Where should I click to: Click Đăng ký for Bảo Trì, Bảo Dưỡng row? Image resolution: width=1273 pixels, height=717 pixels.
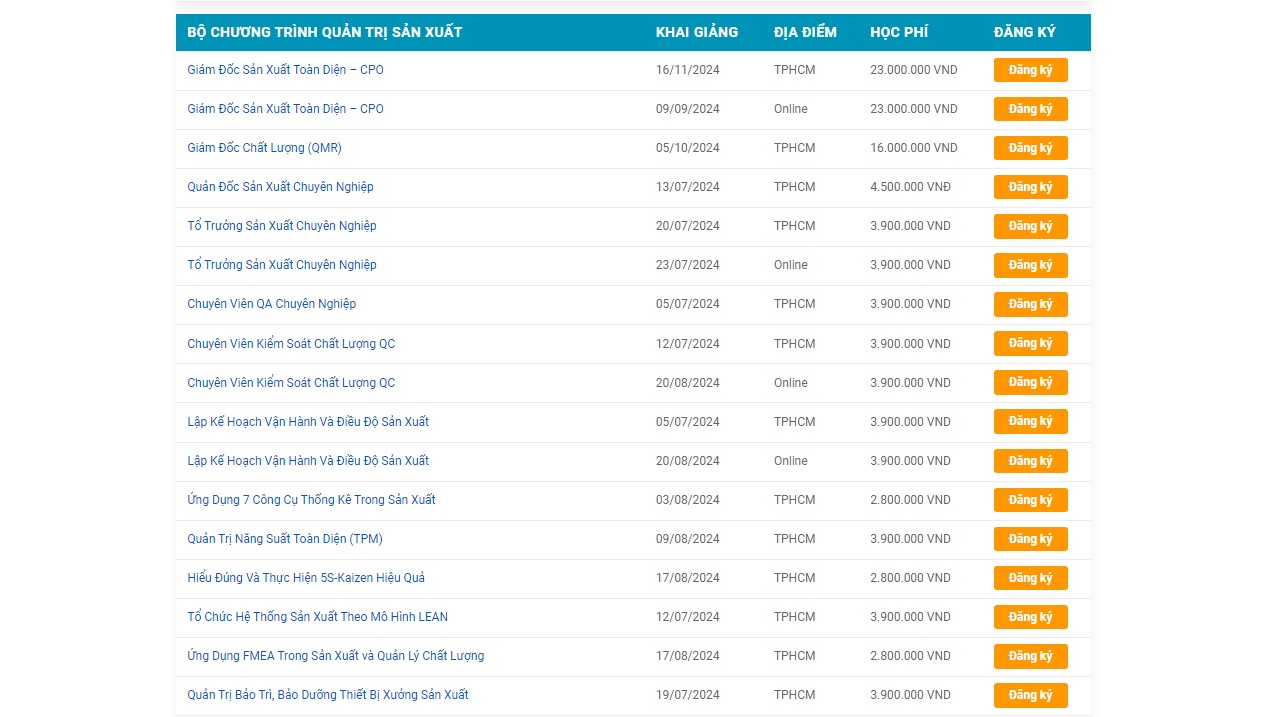tap(1030, 695)
